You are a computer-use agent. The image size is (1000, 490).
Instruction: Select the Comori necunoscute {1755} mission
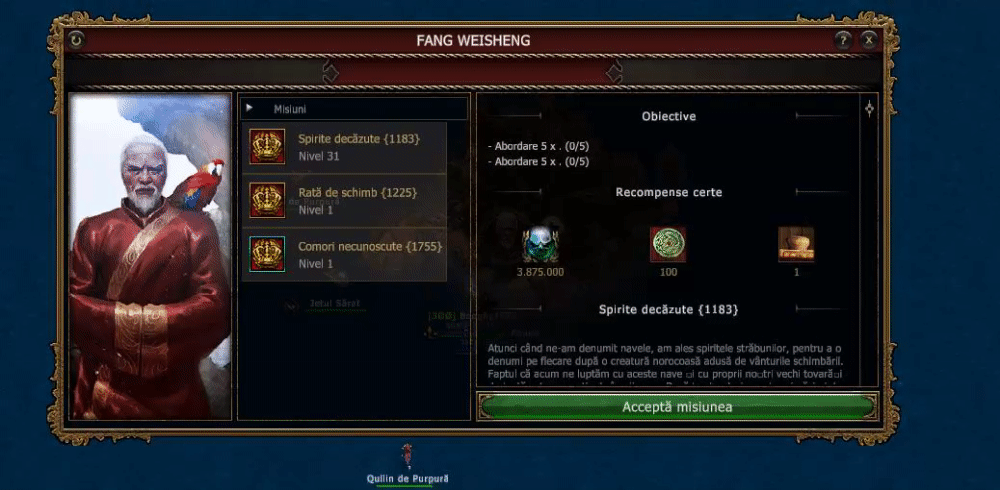coord(344,254)
